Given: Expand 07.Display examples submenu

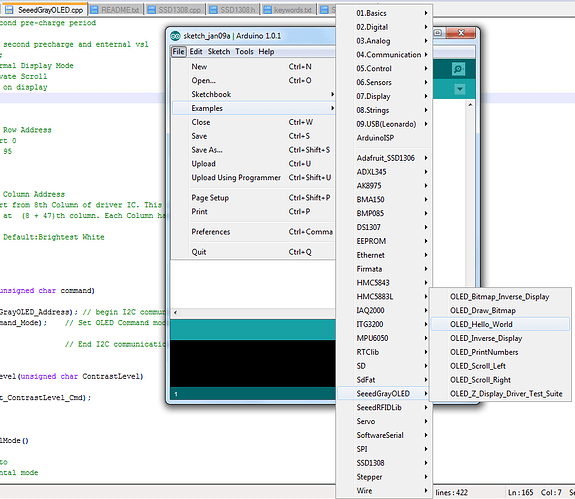Looking at the screenshot, I should [384, 96].
